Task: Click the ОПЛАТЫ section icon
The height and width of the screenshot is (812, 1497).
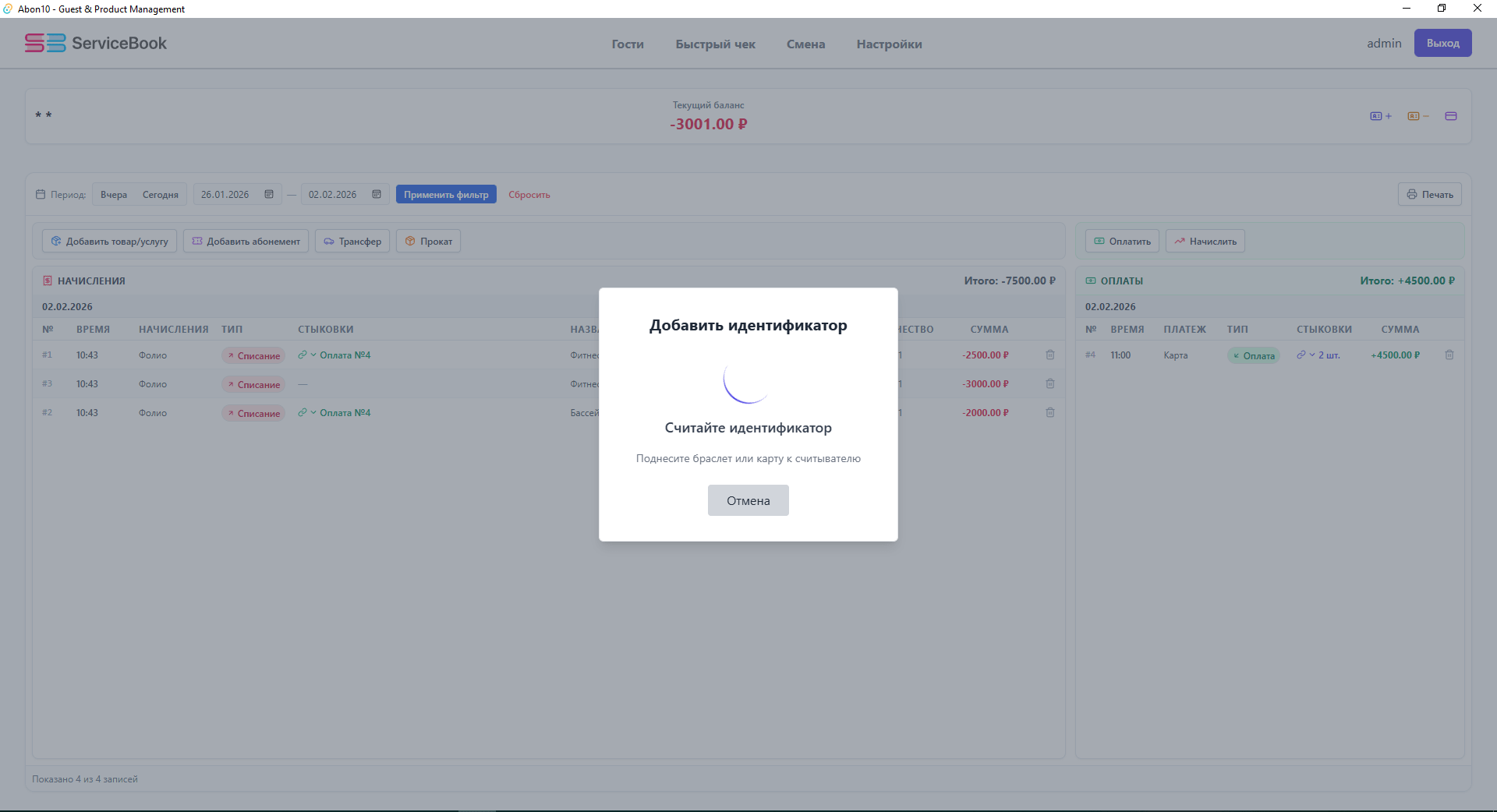Action: [1091, 281]
